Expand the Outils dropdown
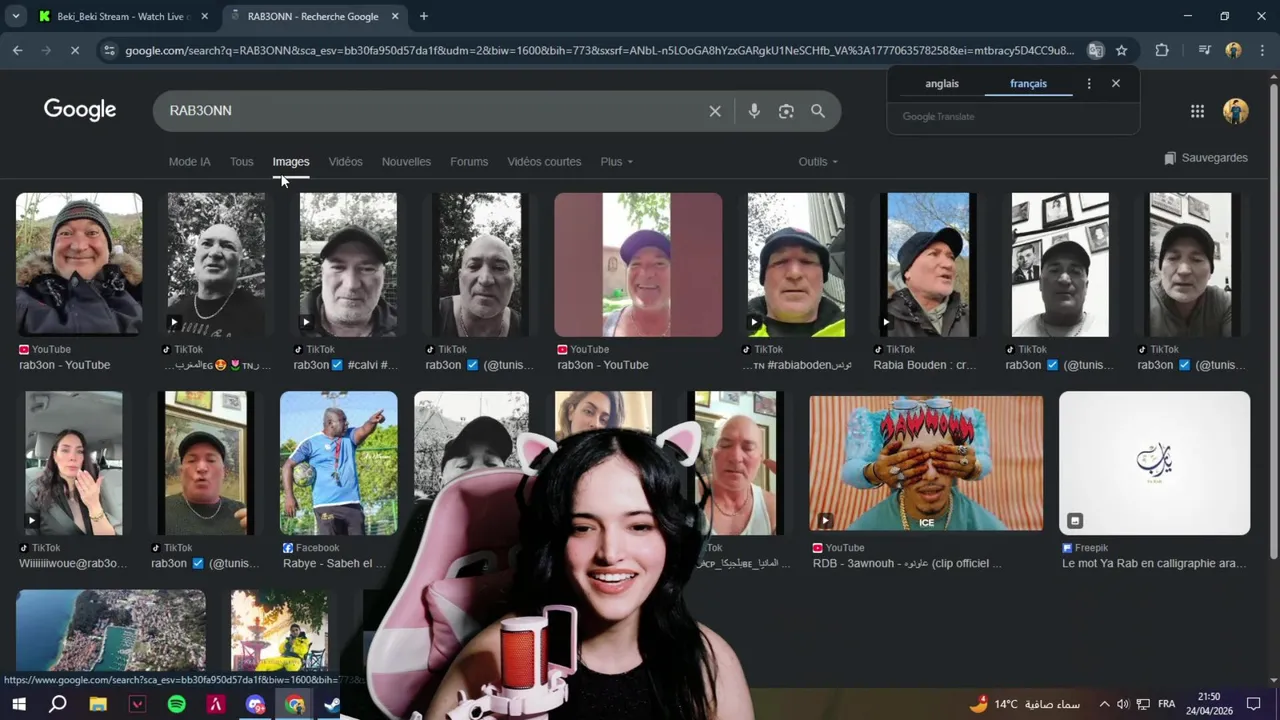1280x720 pixels. click(x=818, y=162)
